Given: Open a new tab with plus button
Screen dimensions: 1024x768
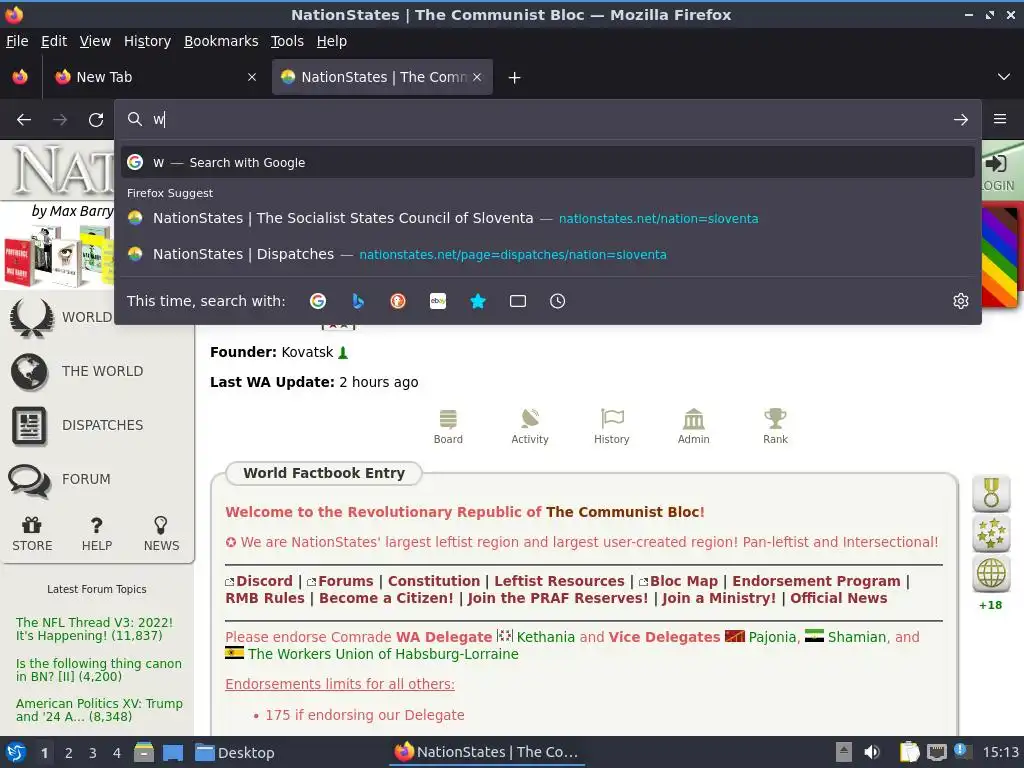Looking at the screenshot, I should coord(515,78).
